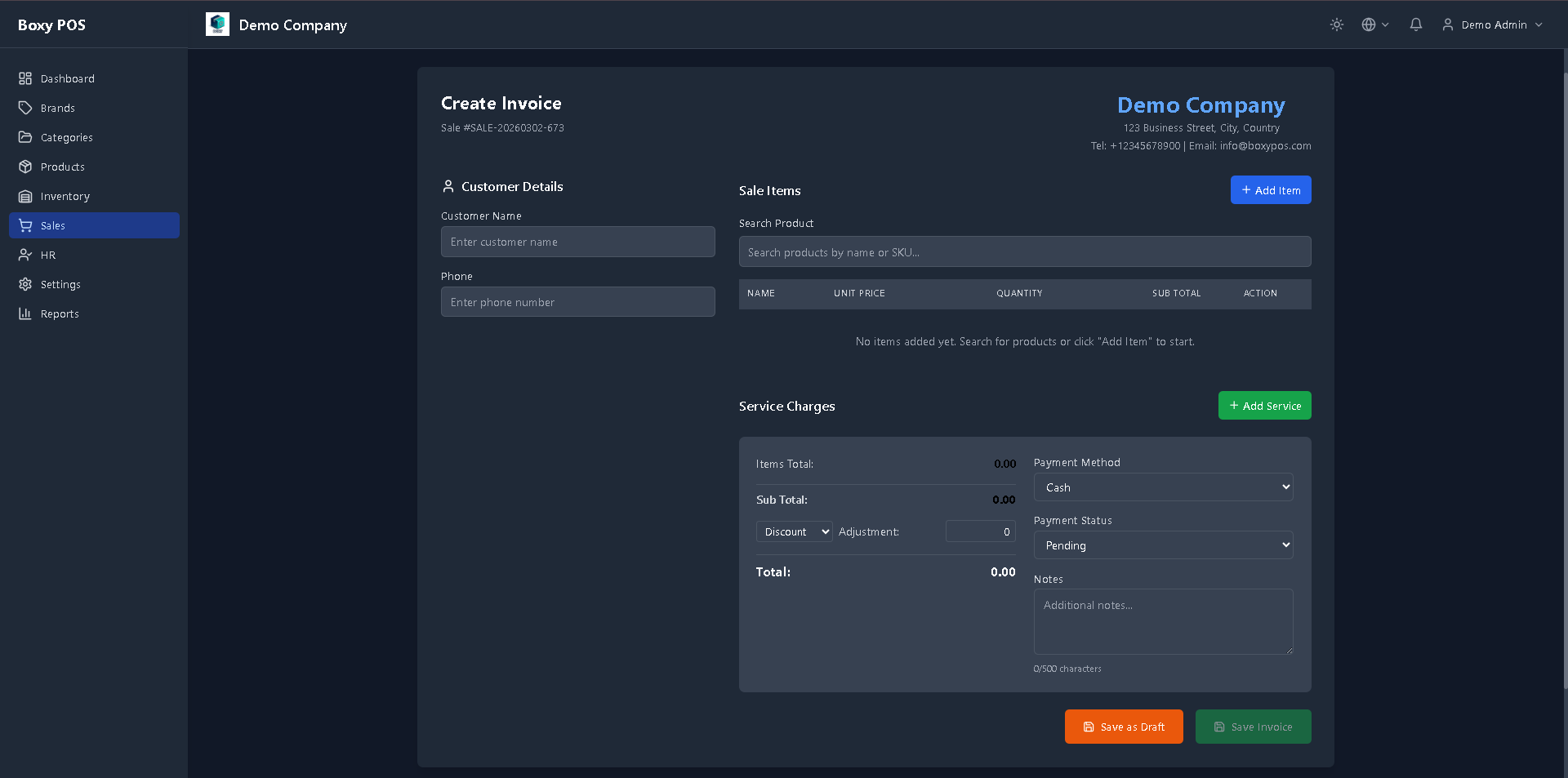1568x778 pixels.
Task: Toggle light theme with sun icon
Action: click(x=1337, y=24)
